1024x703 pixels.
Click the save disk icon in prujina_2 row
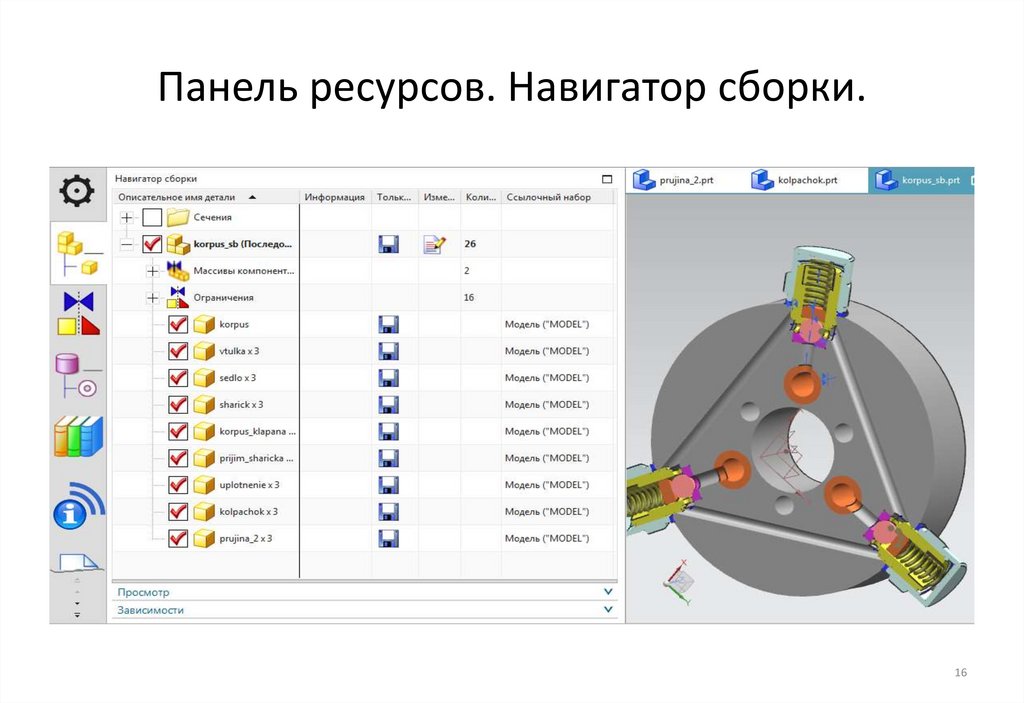[x=389, y=539]
